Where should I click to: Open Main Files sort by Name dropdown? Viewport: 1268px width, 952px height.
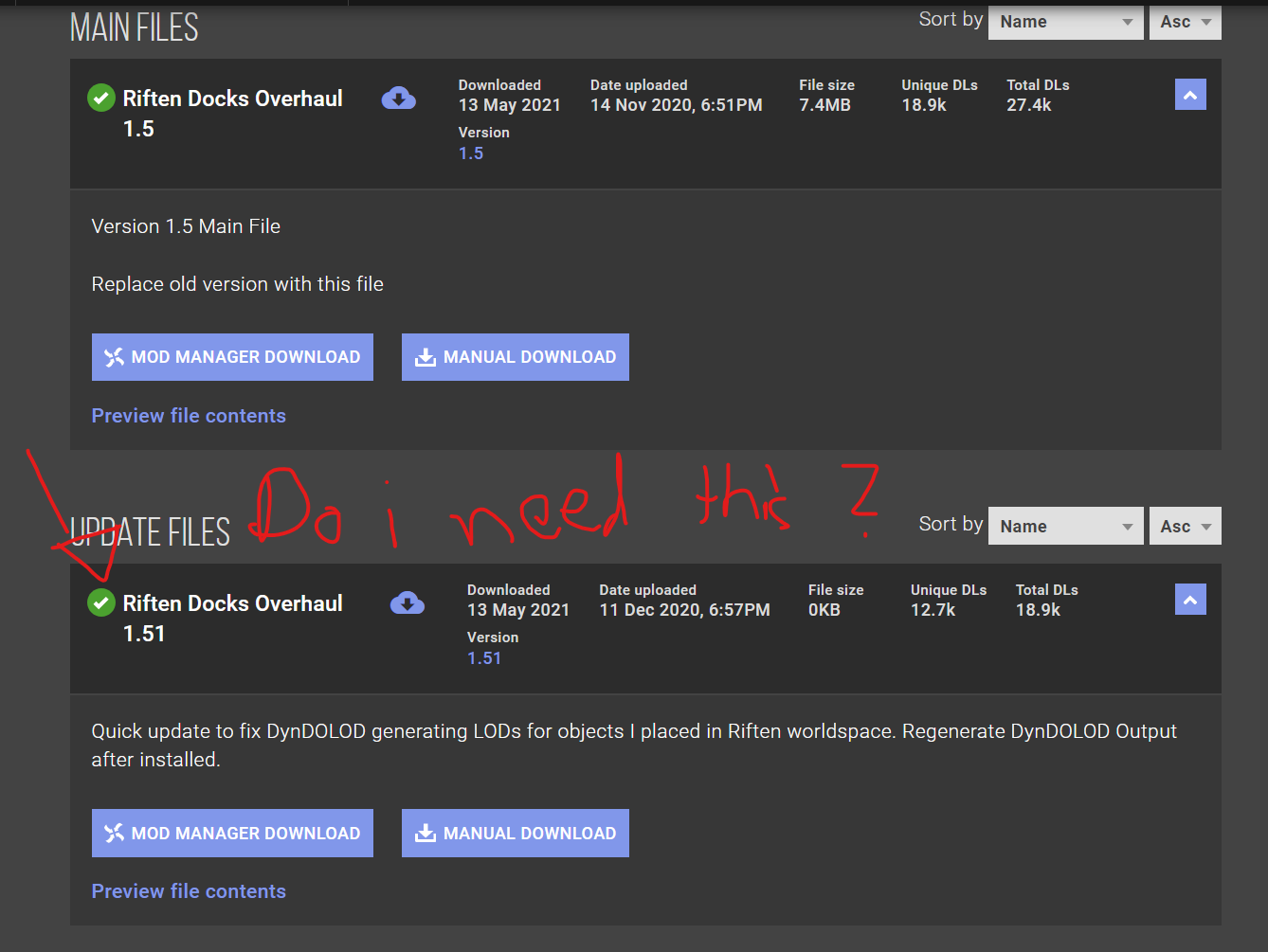click(x=1066, y=22)
